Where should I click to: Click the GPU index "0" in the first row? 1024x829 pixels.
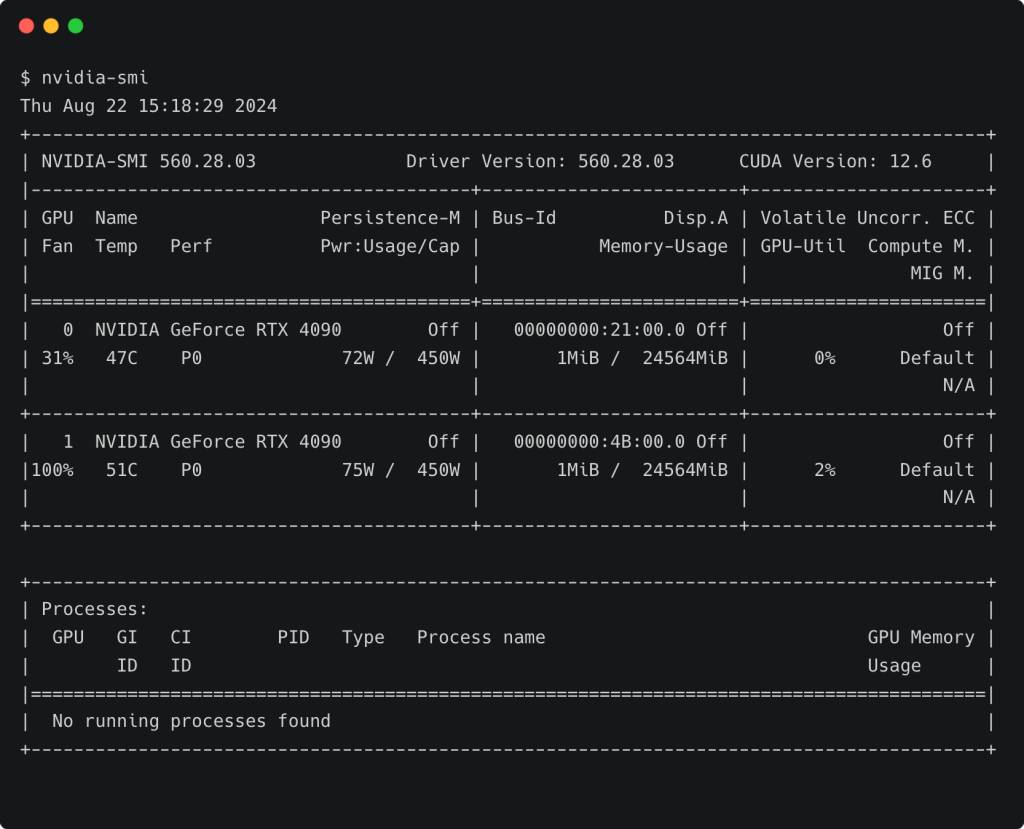pos(68,330)
